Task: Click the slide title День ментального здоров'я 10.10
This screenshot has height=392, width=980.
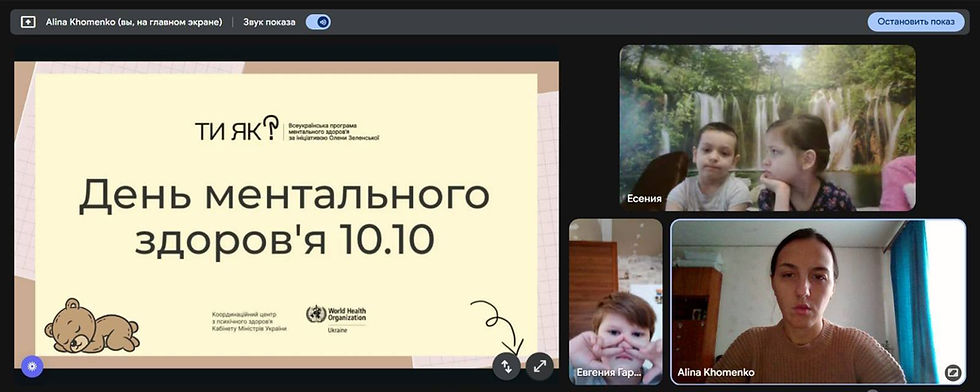Action: (284, 217)
